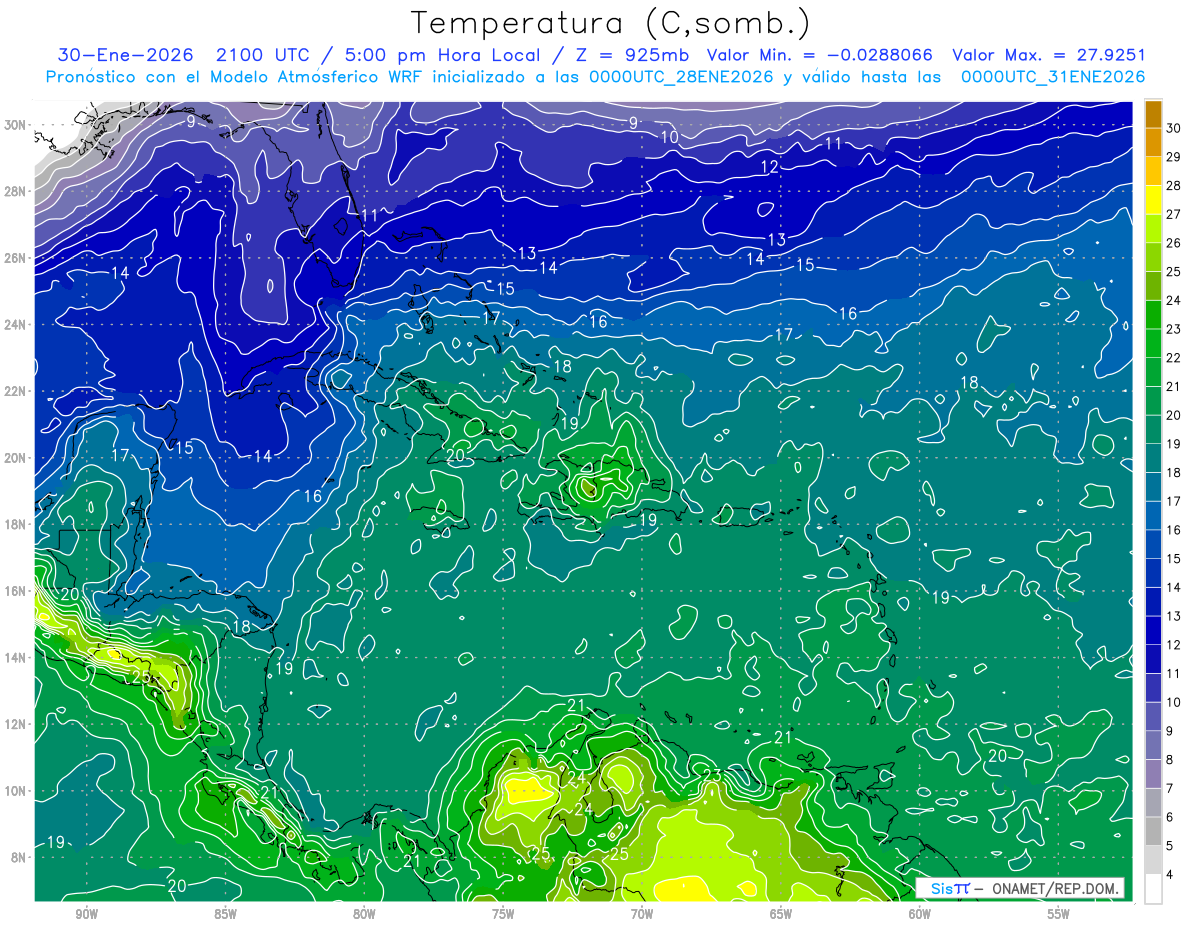Click the legend value label '4'

(x=1170, y=875)
